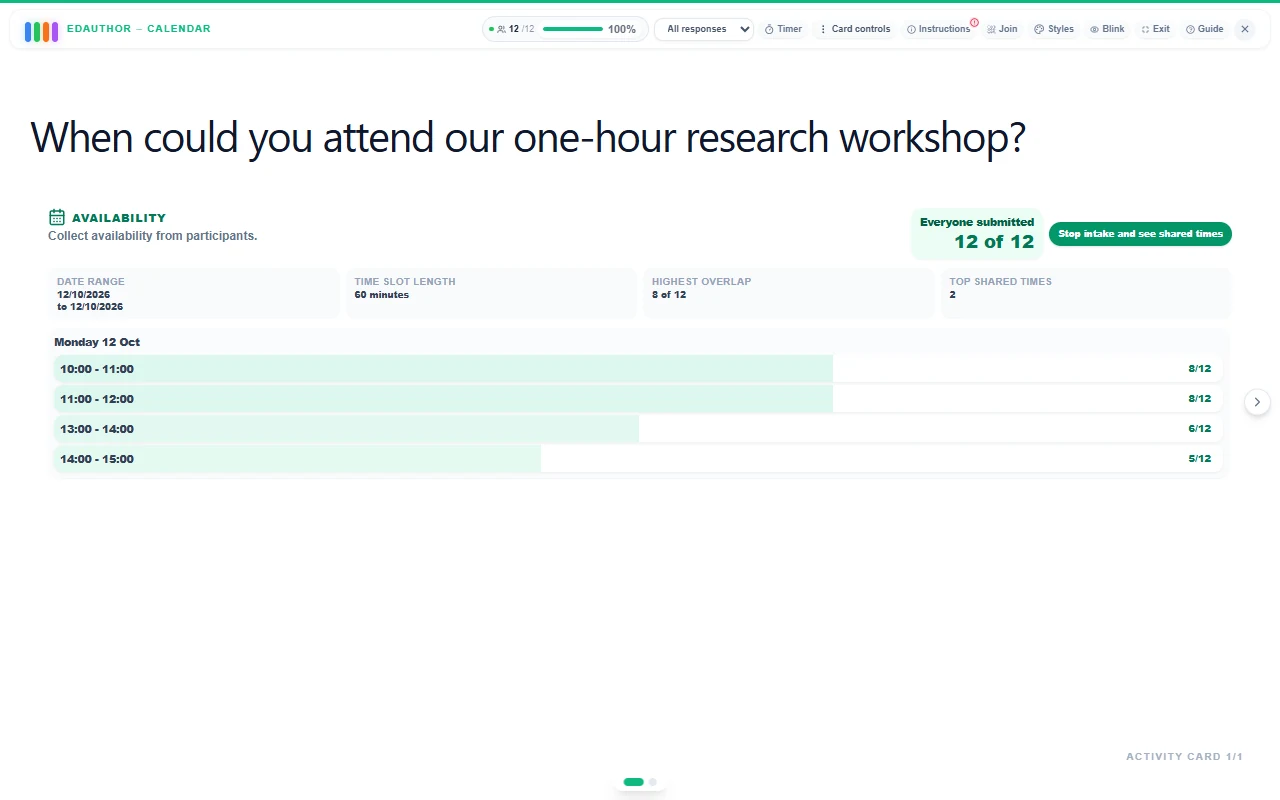This screenshot has width=1280, height=800.
Task: Exit fullscreen via Exit button
Action: pos(1155,29)
